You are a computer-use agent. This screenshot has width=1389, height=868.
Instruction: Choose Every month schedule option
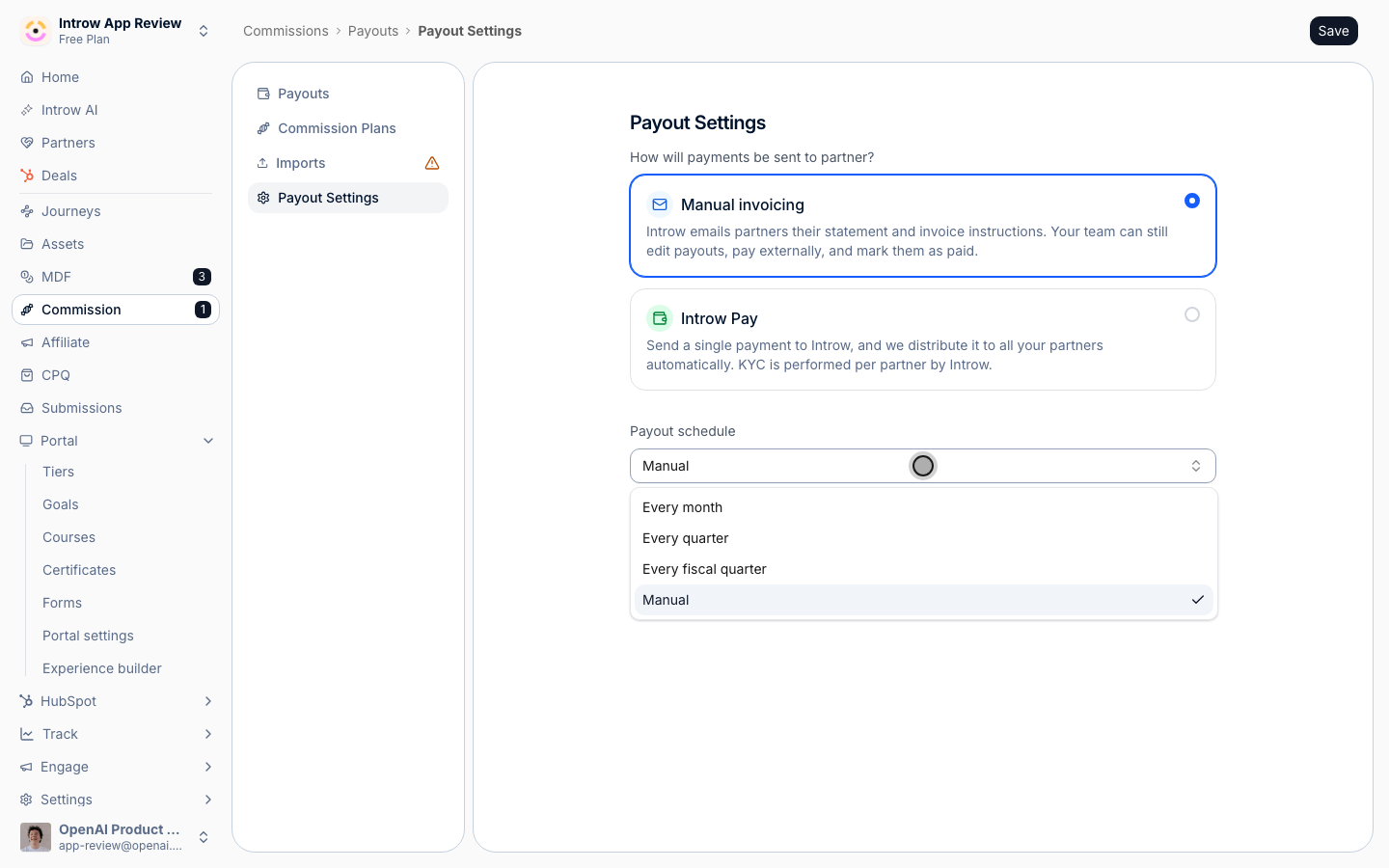(923, 507)
